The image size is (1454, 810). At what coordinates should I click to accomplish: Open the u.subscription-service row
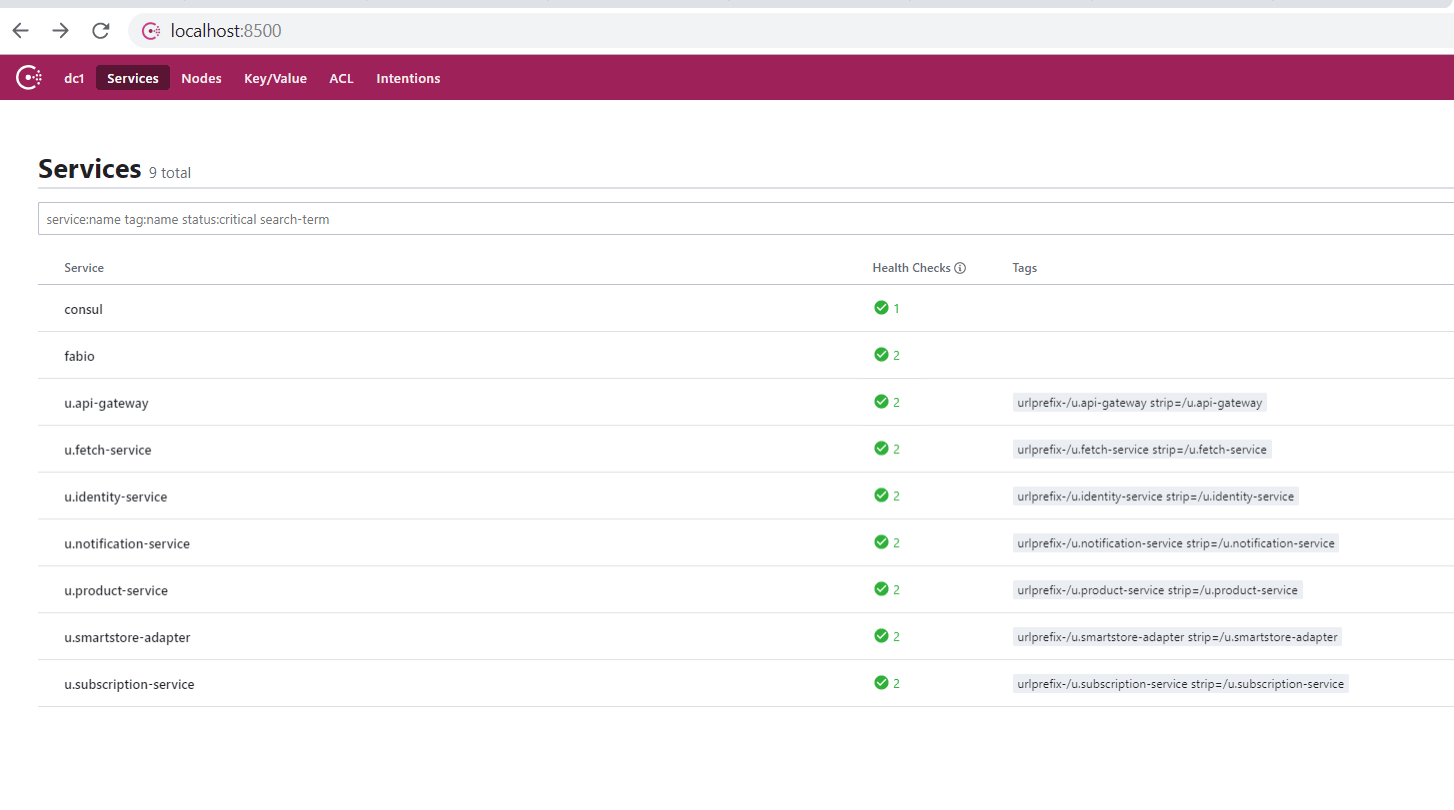click(746, 684)
